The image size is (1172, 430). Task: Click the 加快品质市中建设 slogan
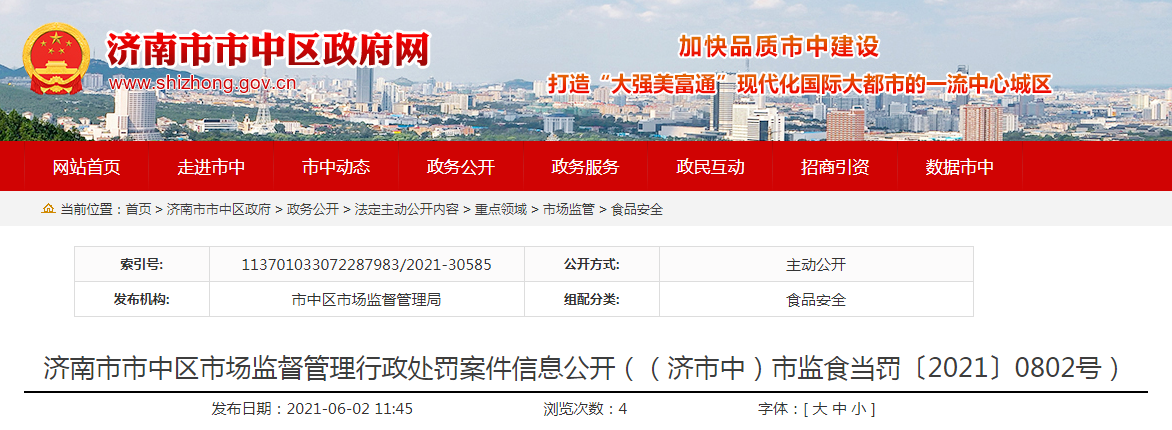pos(778,47)
